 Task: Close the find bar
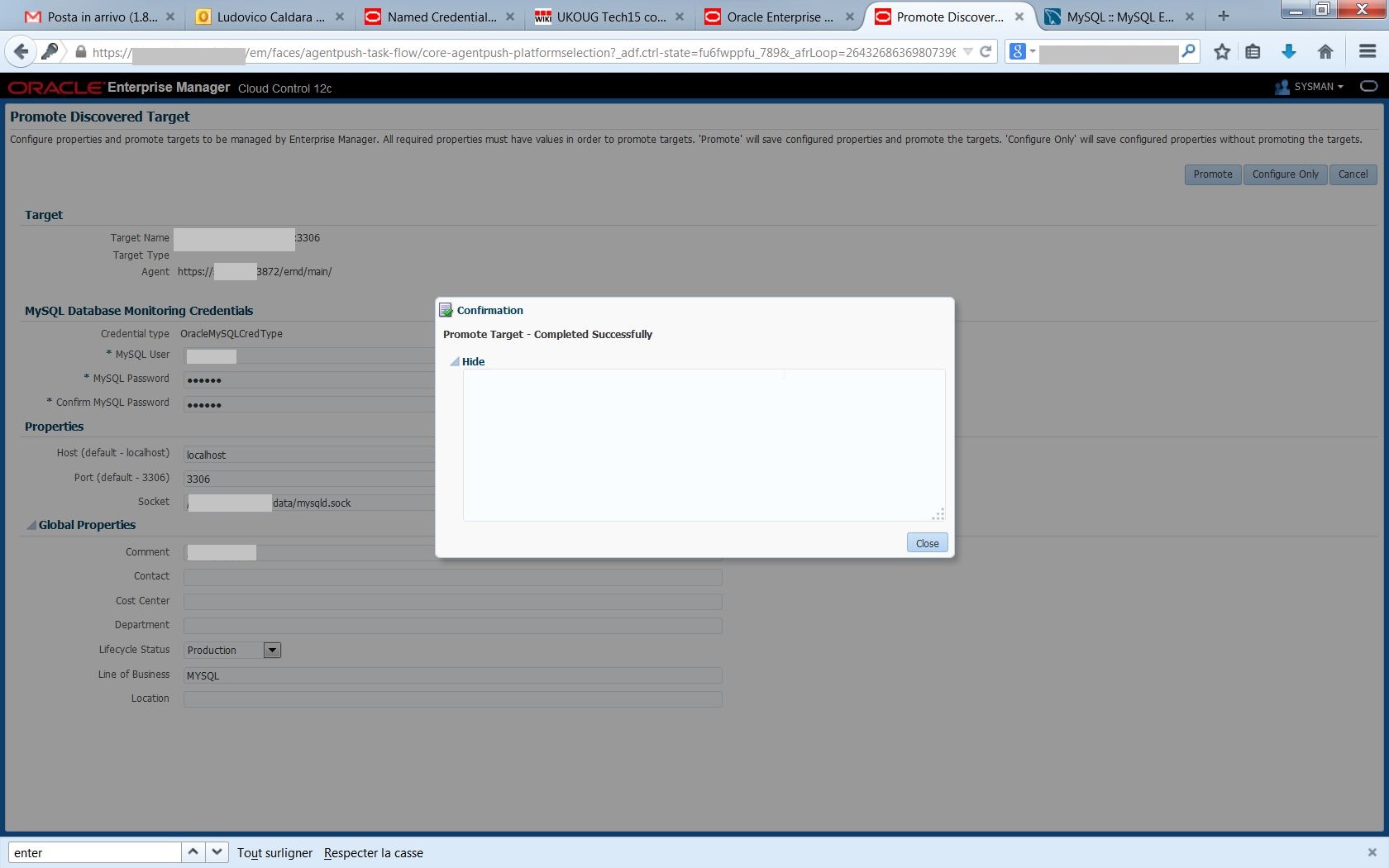tap(1372, 852)
